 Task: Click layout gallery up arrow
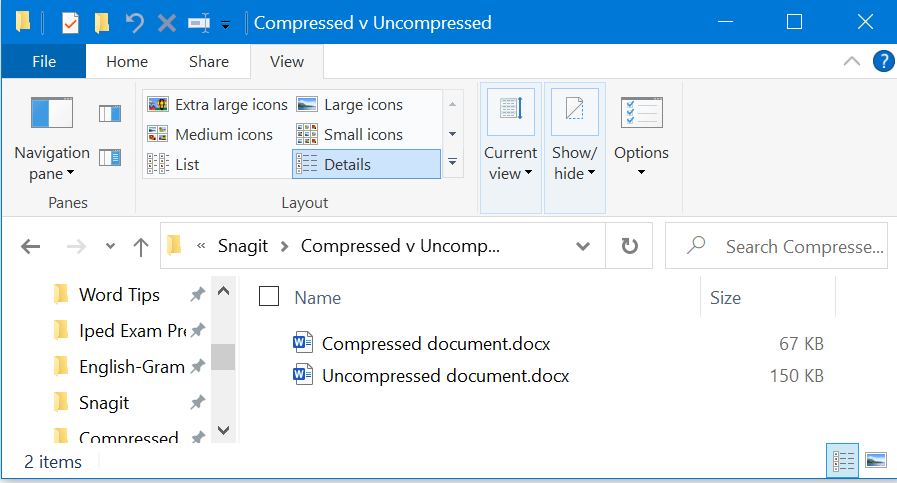tap(452, 105)
